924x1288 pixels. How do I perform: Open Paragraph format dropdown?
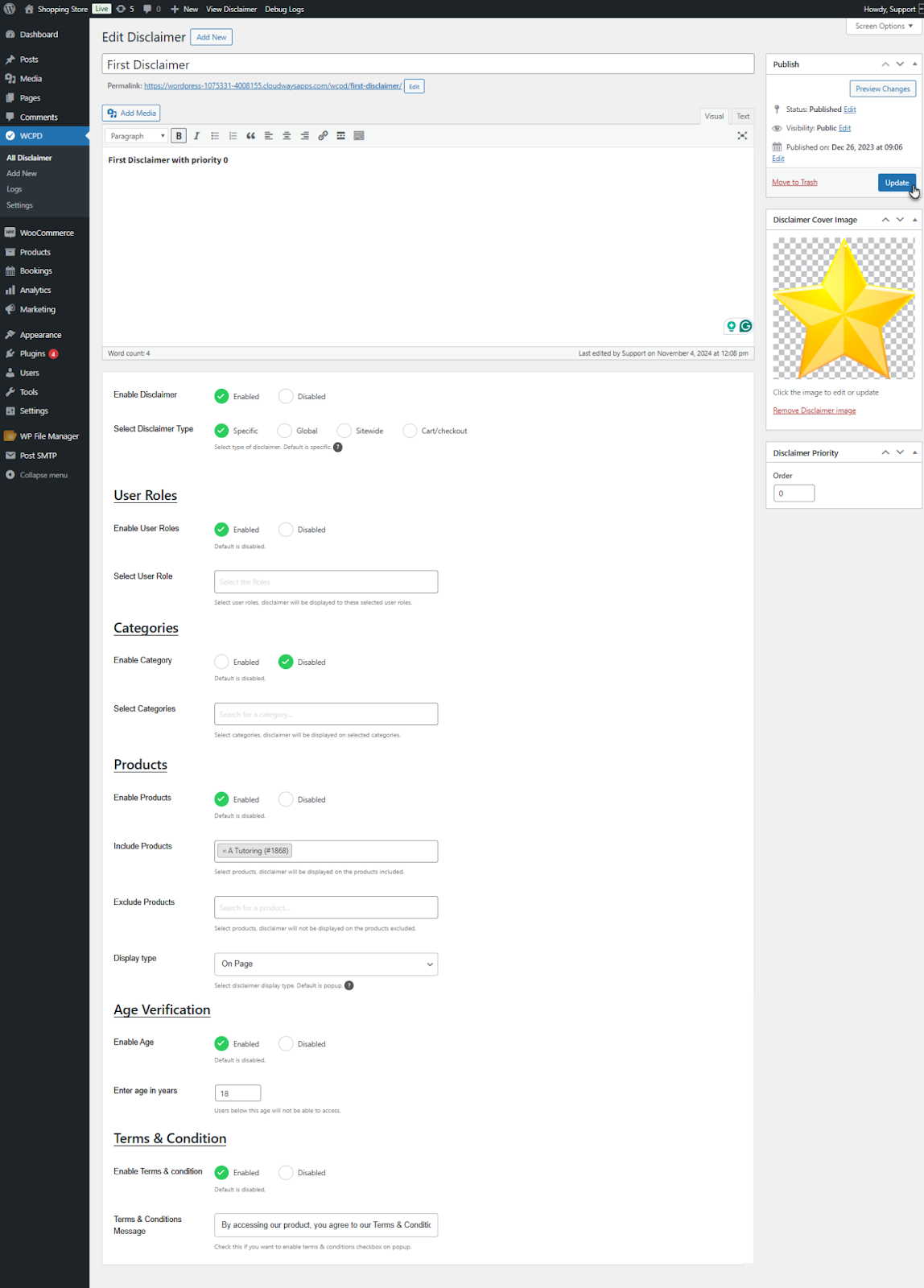(137, 136)
